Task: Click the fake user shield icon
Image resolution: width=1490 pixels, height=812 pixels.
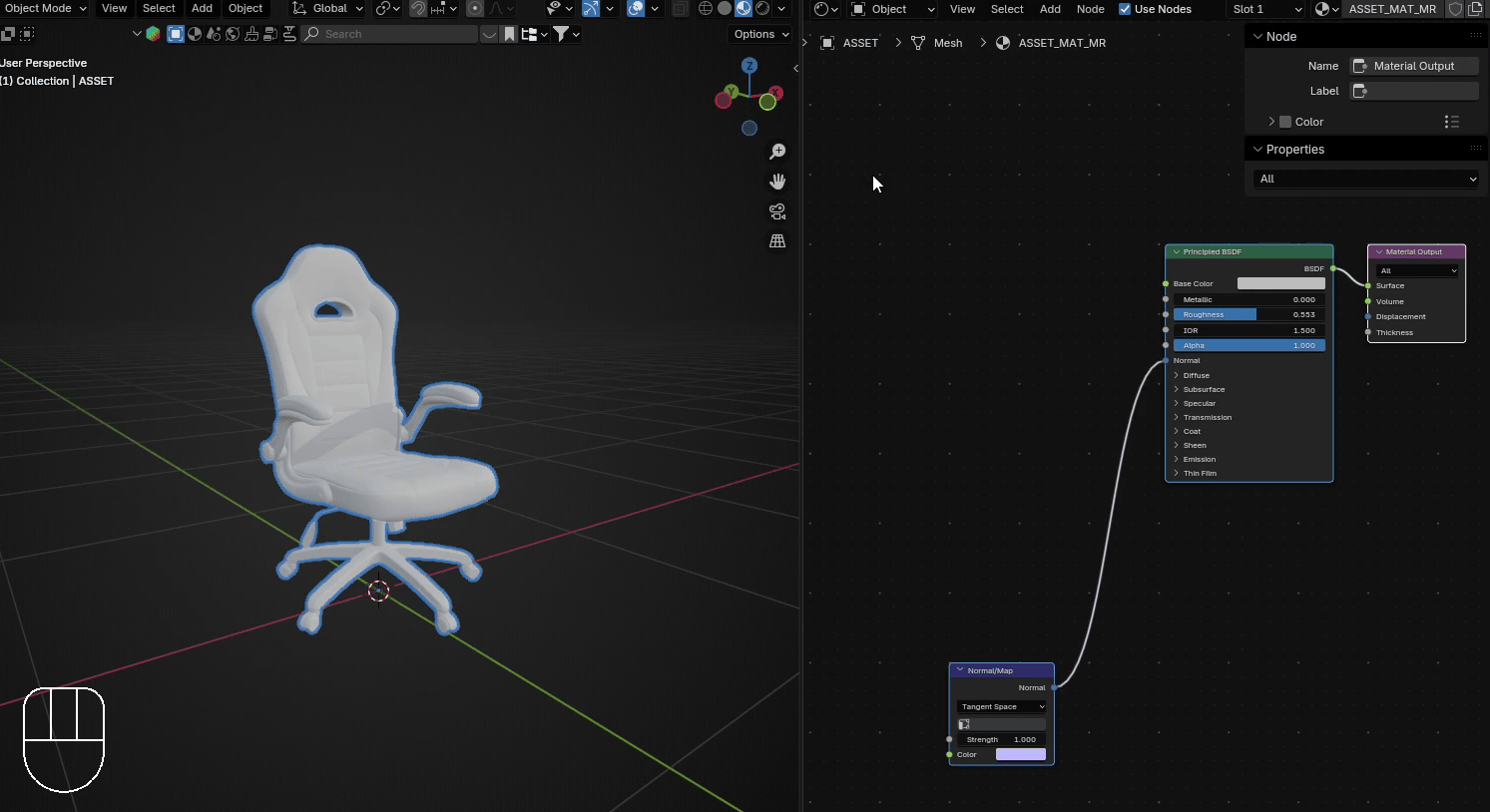Action: (1455, 9)
